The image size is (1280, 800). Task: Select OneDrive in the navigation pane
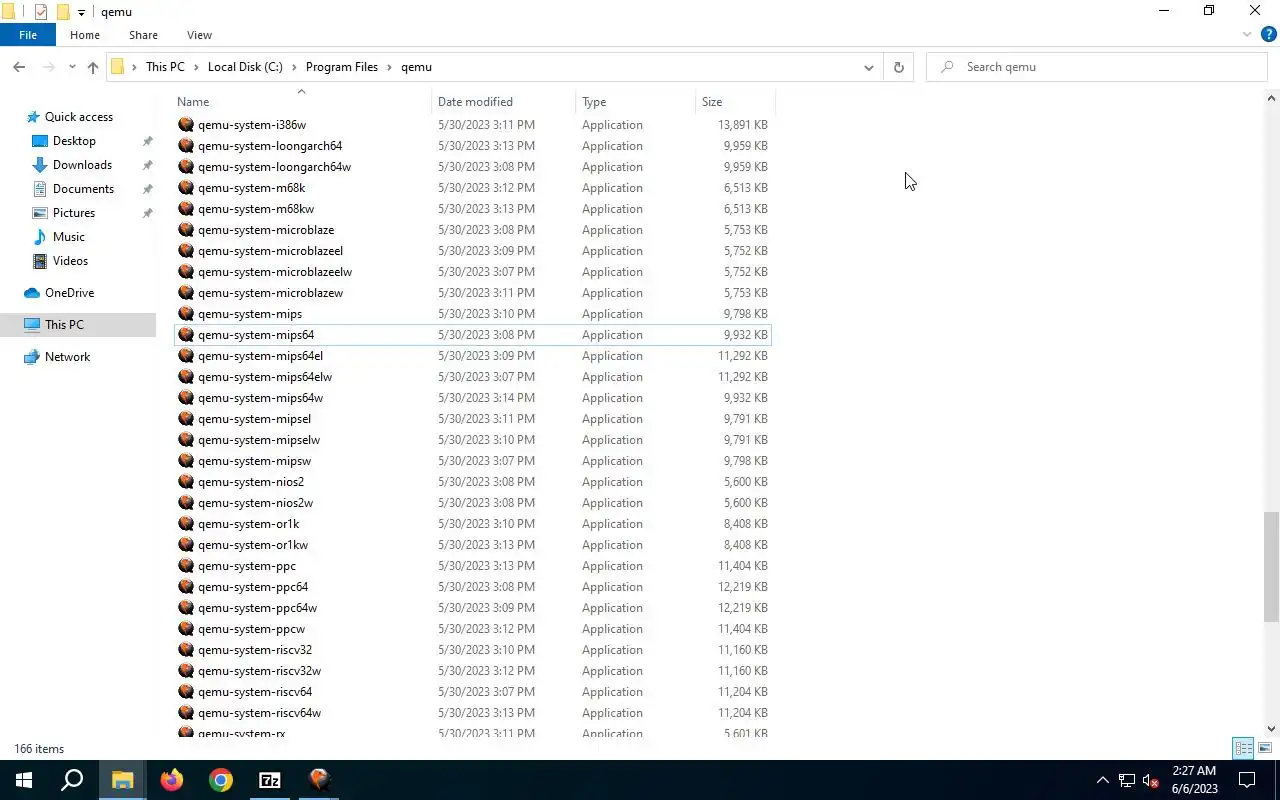click(69, 293)
